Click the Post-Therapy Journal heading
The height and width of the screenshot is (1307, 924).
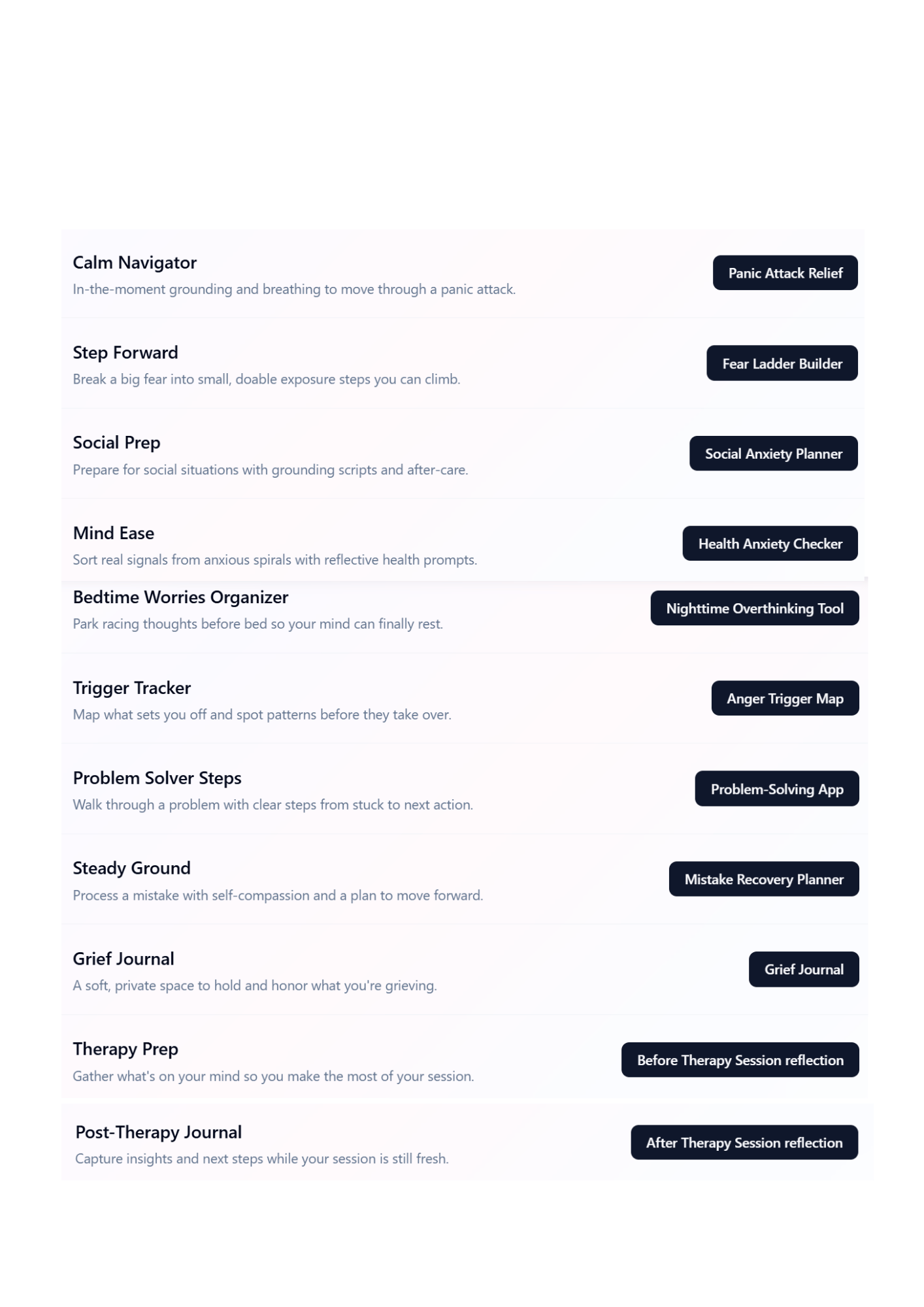click(x=158, y=1133)
